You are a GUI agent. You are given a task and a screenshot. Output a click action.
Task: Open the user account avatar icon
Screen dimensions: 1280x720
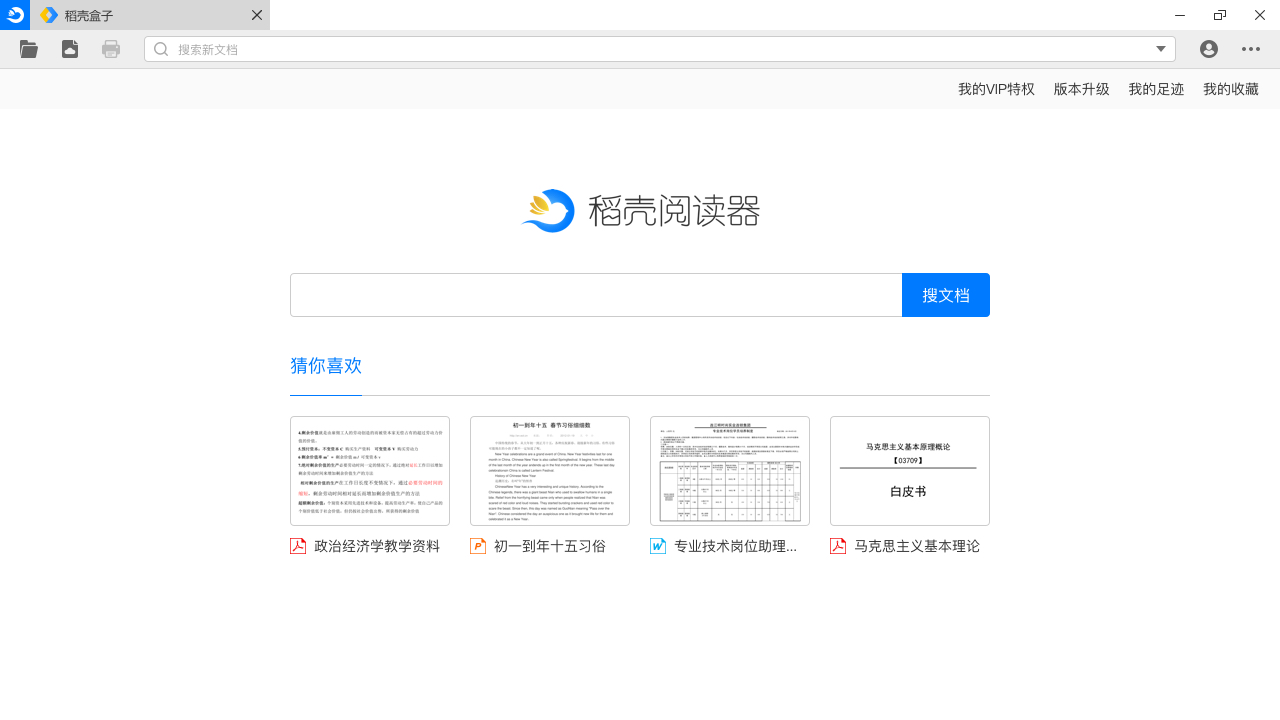coord(1209,49)
